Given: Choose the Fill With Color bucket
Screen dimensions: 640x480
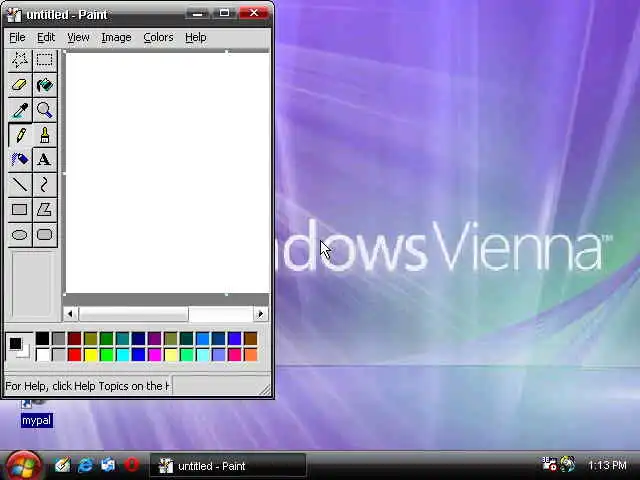Looking at the screenshot, I should click(x=44, y=85).
